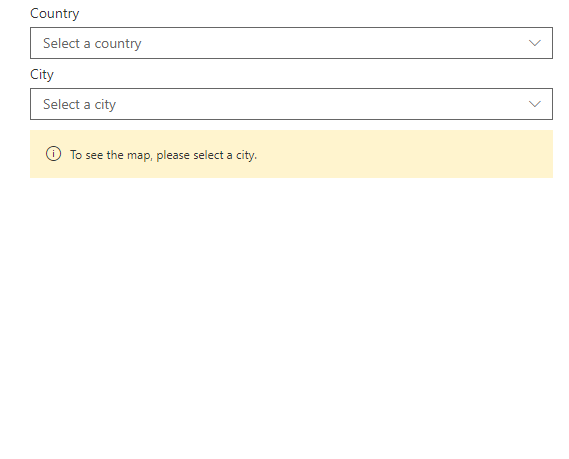Click the word 'country' in the Country placeholder

(118, 44)
